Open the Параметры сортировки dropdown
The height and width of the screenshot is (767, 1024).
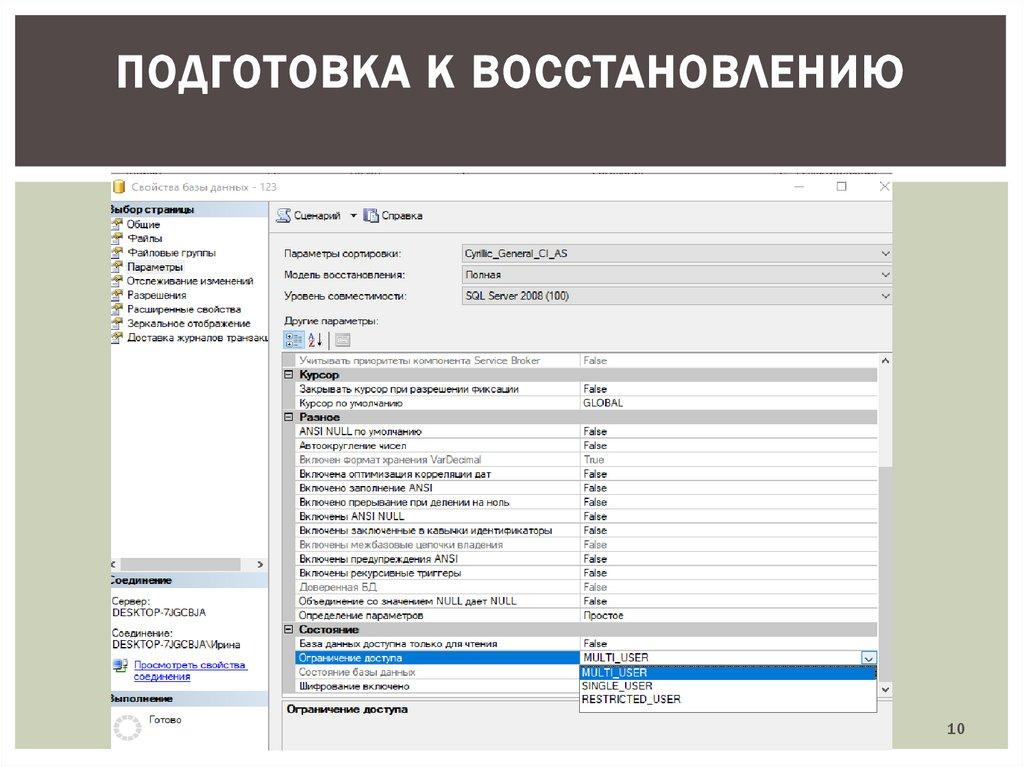(884, 254)
